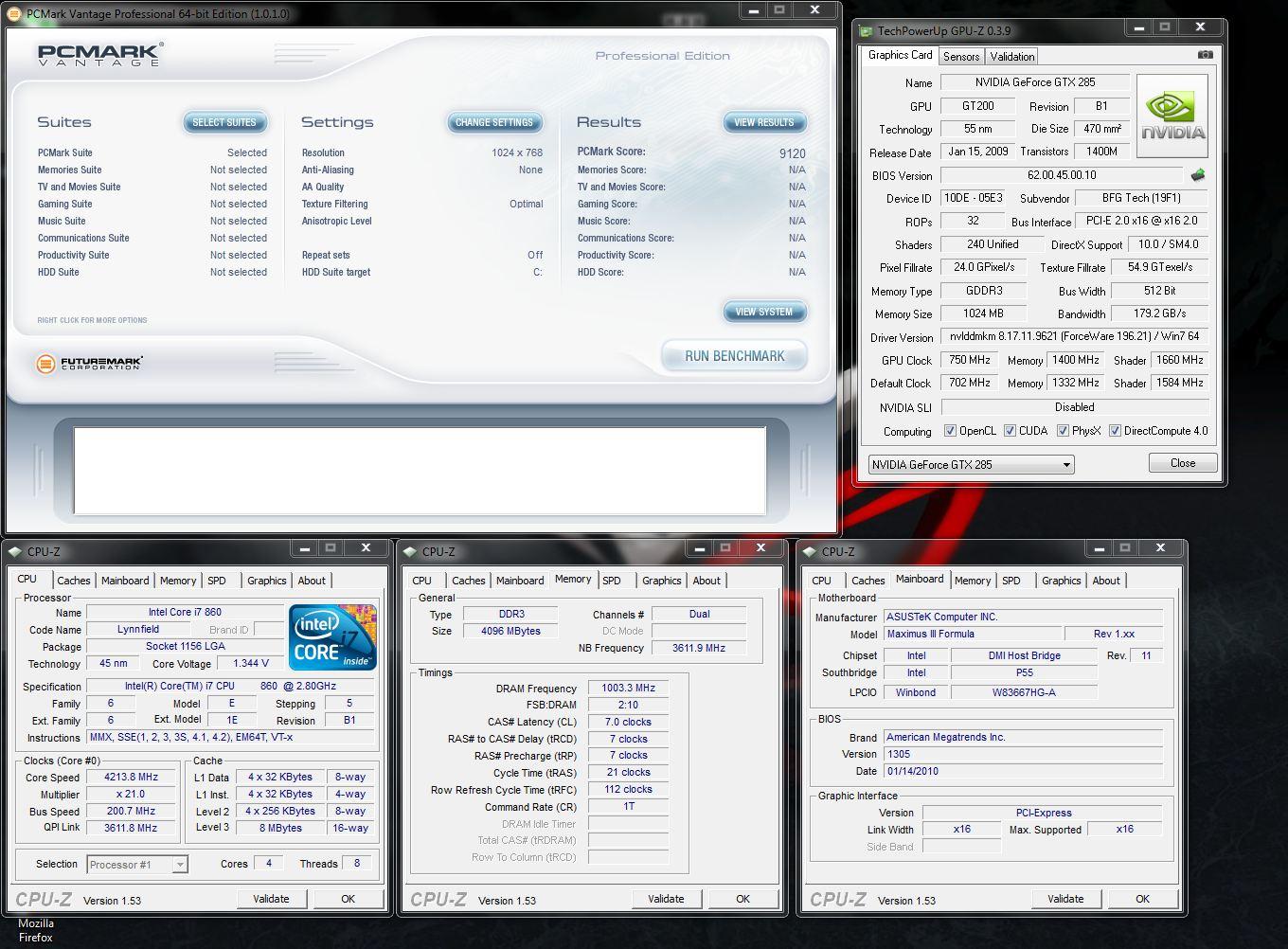This screenshot has height=949, width=1288.
Task: Click the Run Benchmark button
Action: [x=735, y=356]
